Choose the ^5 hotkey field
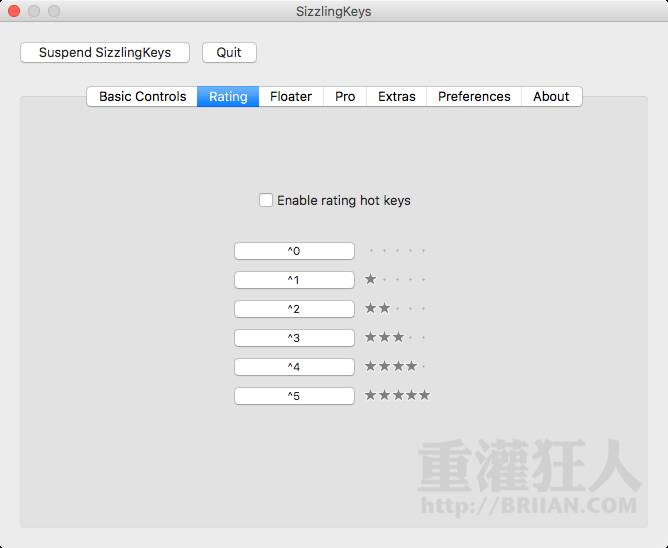Screen dimensions: 668x548 tap(294, 396)
